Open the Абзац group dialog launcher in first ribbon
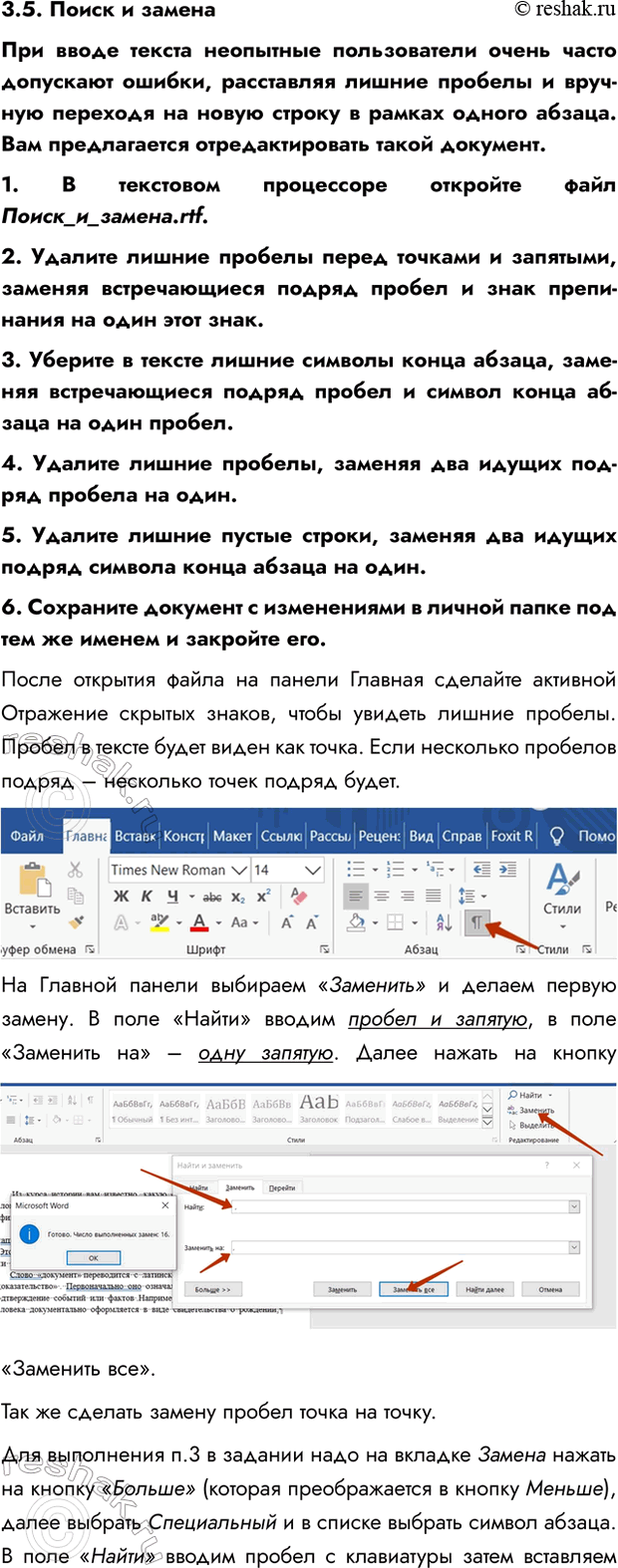Viewport: 618px width, 1568px height. pos(521,950)
